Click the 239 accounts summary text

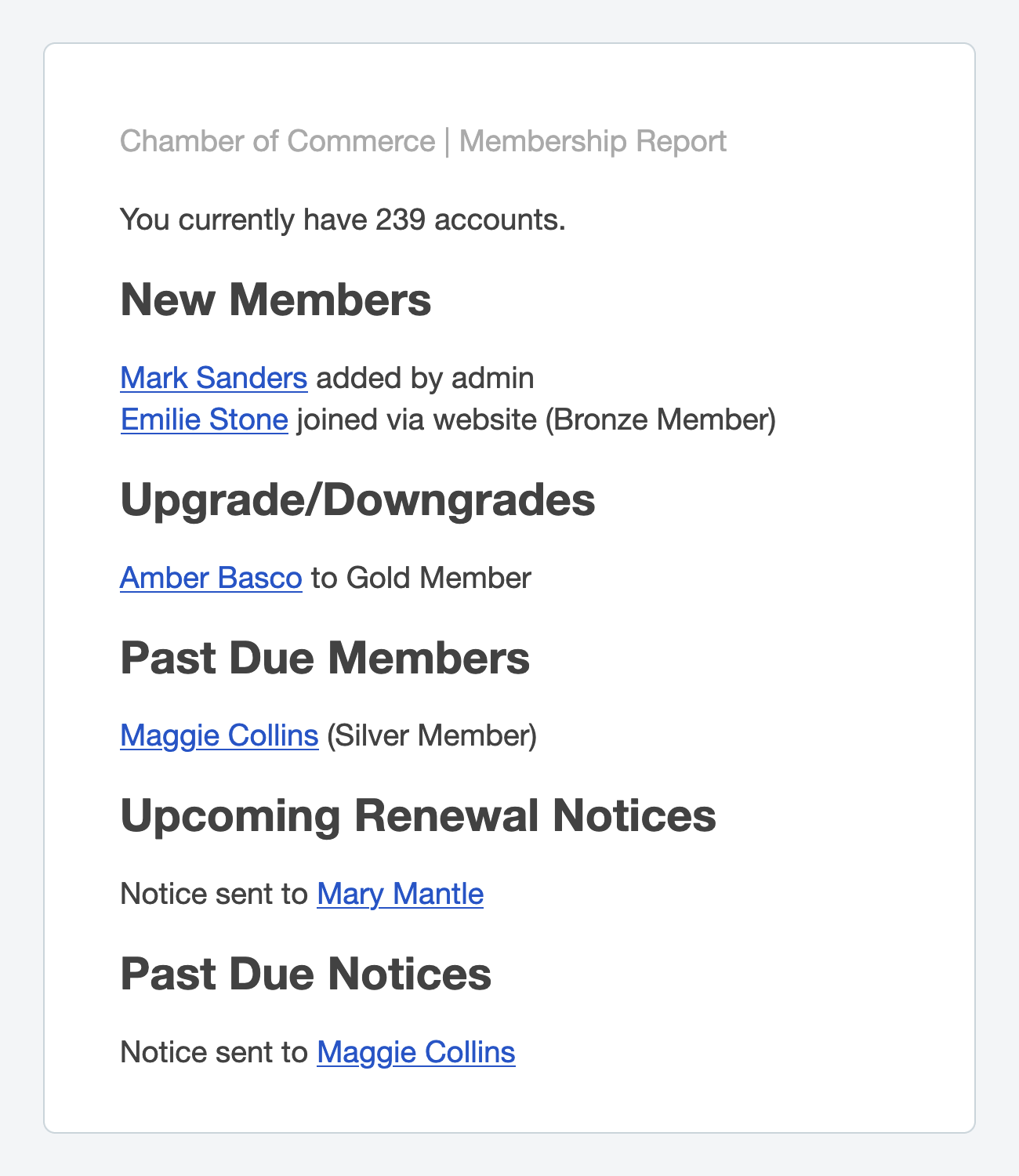pos(343,220)
